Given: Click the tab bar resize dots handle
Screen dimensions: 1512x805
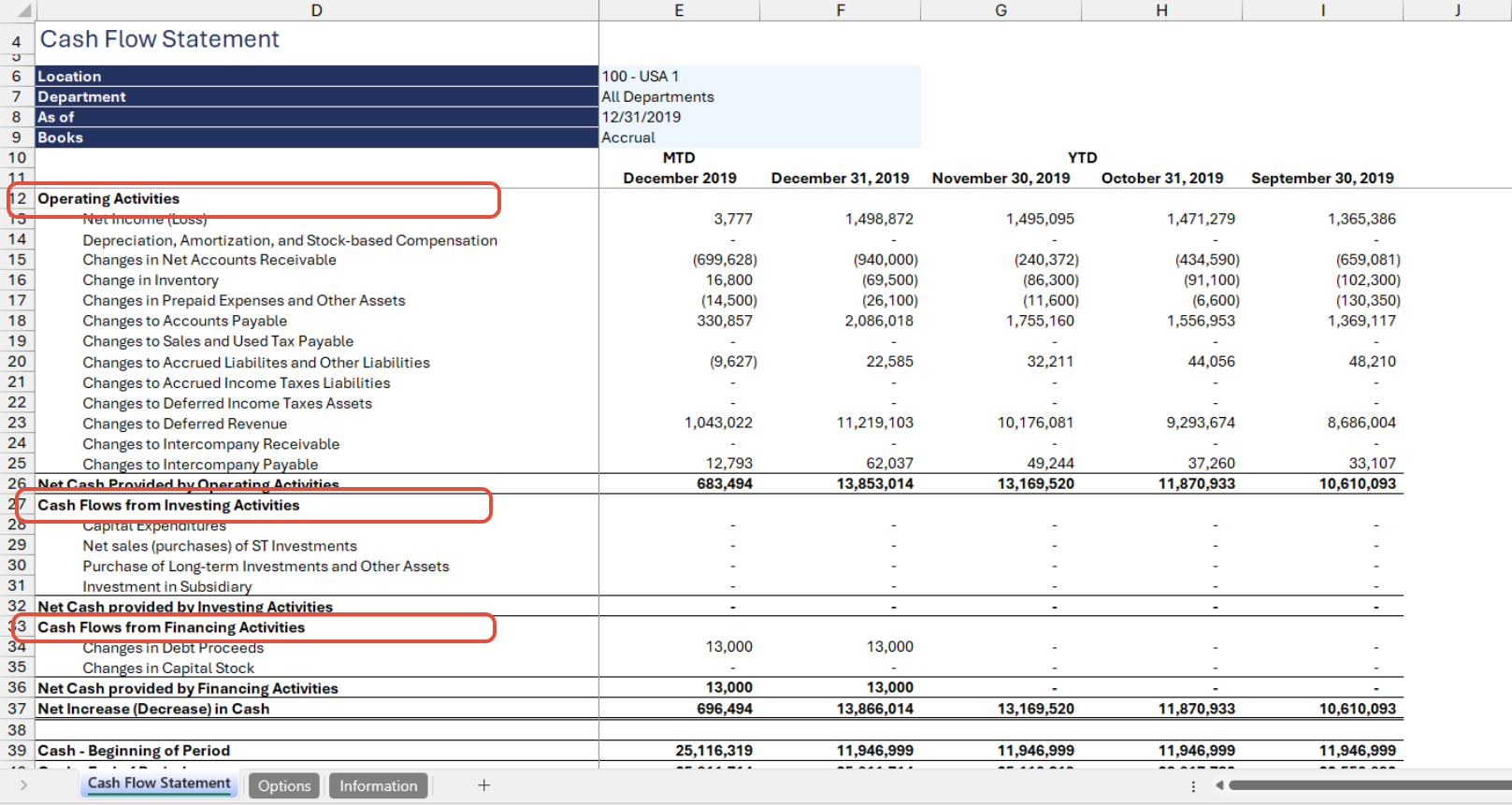Looking at the screenshot, I should [x=1193, y=786].
